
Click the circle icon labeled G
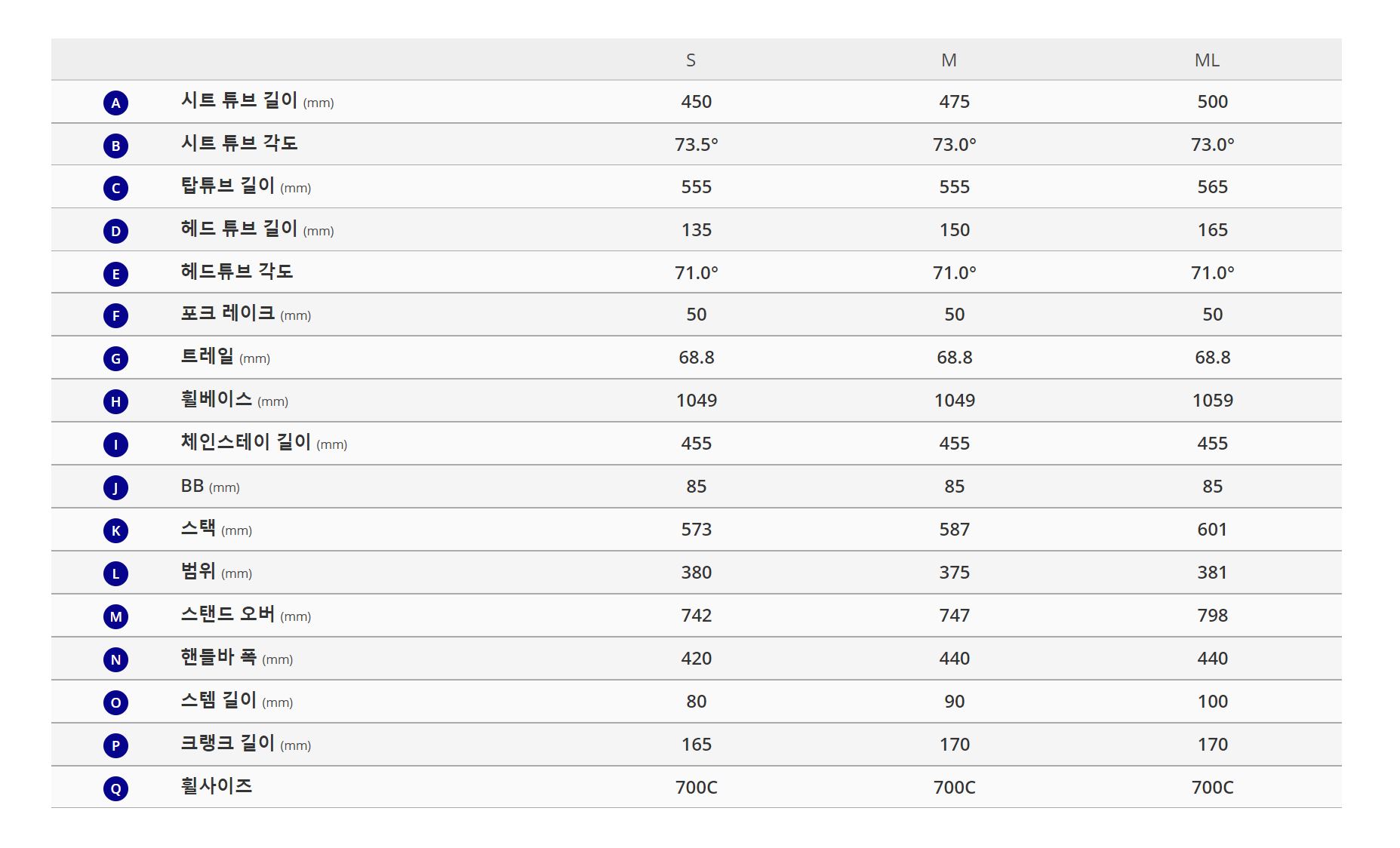pos(115,358)
